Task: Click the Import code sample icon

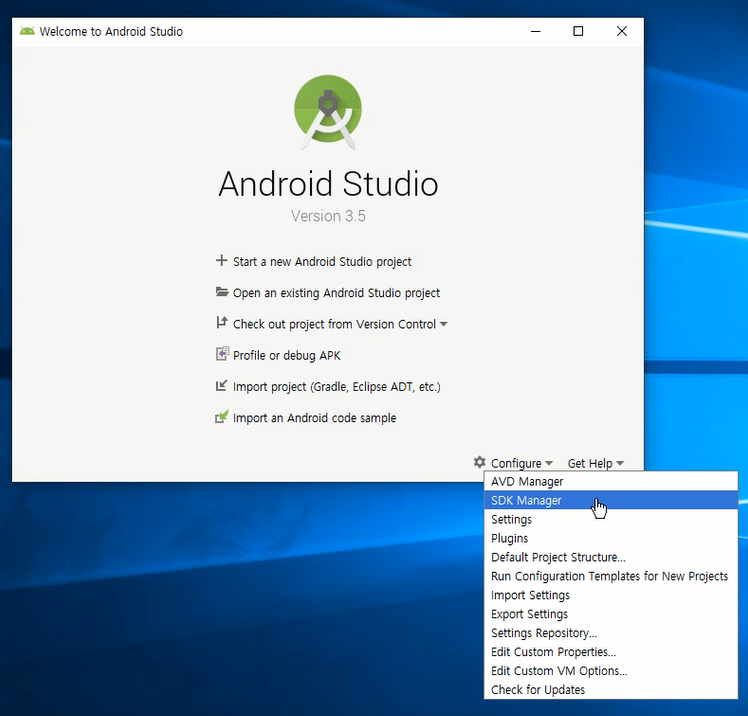Action: 222,416
